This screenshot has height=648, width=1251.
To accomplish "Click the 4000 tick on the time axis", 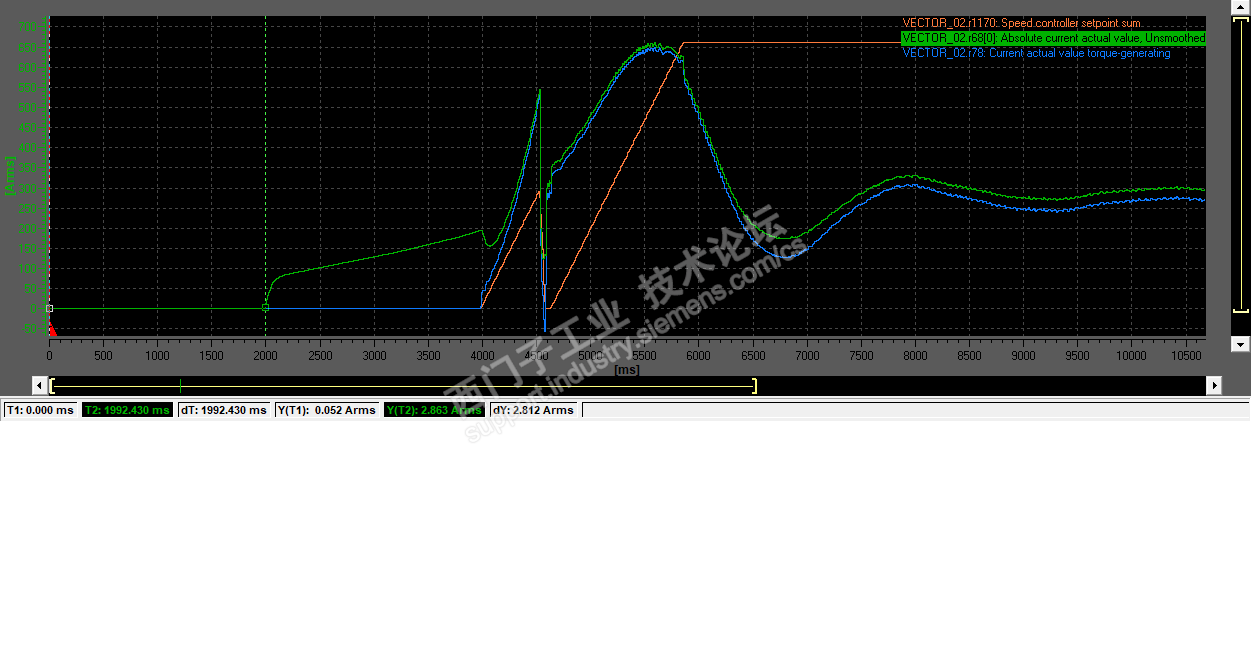I will 482,355.
